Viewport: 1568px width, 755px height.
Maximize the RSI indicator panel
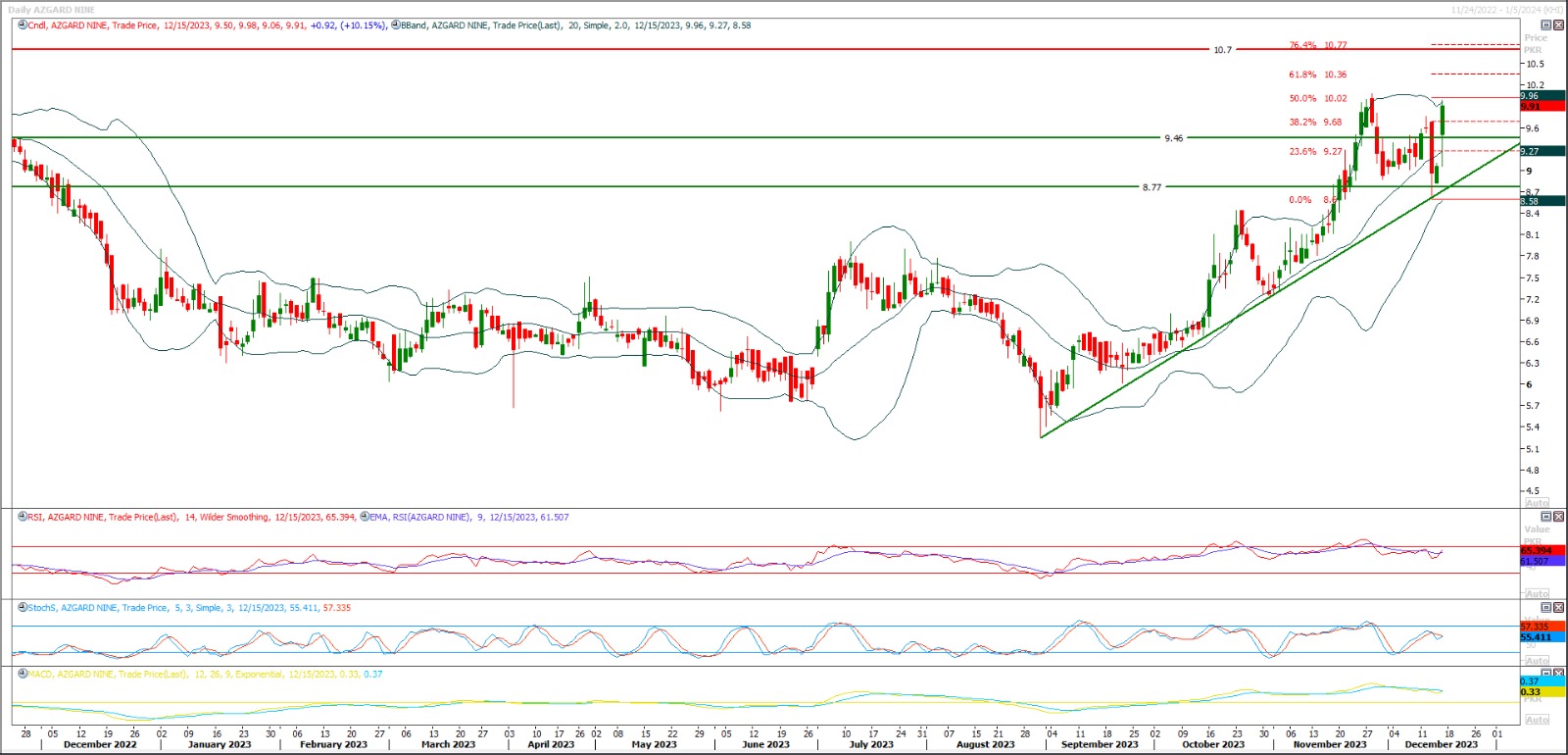(x=1546, y=516)
